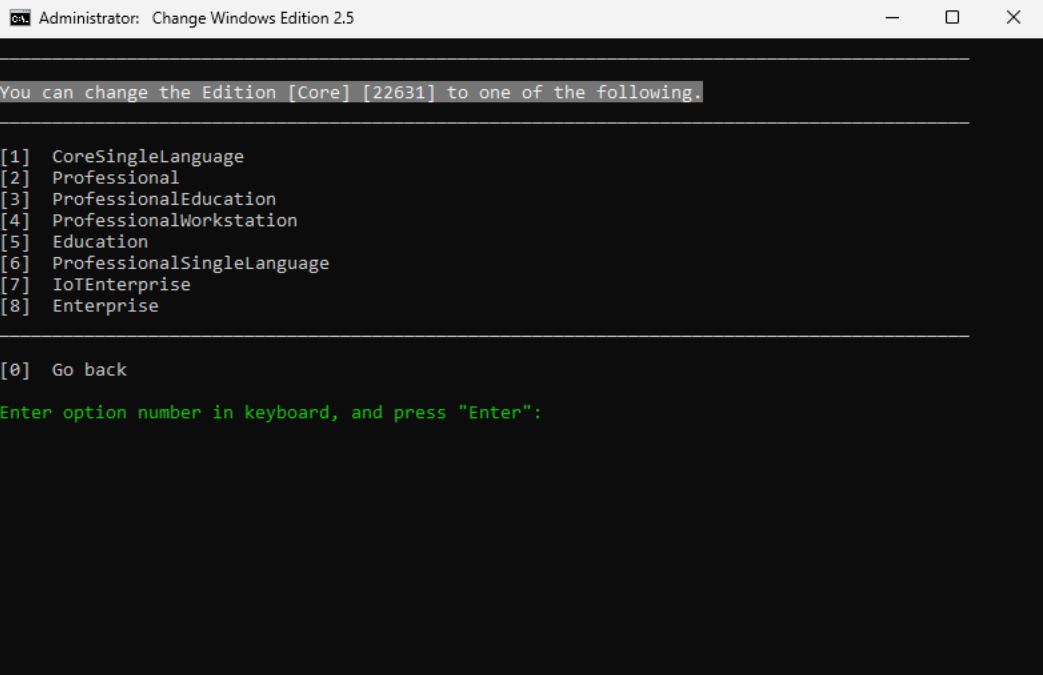This screenshot has height=675, width=1043.
Task: Click the [Core] label in the header
Action: (x=319, y=91)
